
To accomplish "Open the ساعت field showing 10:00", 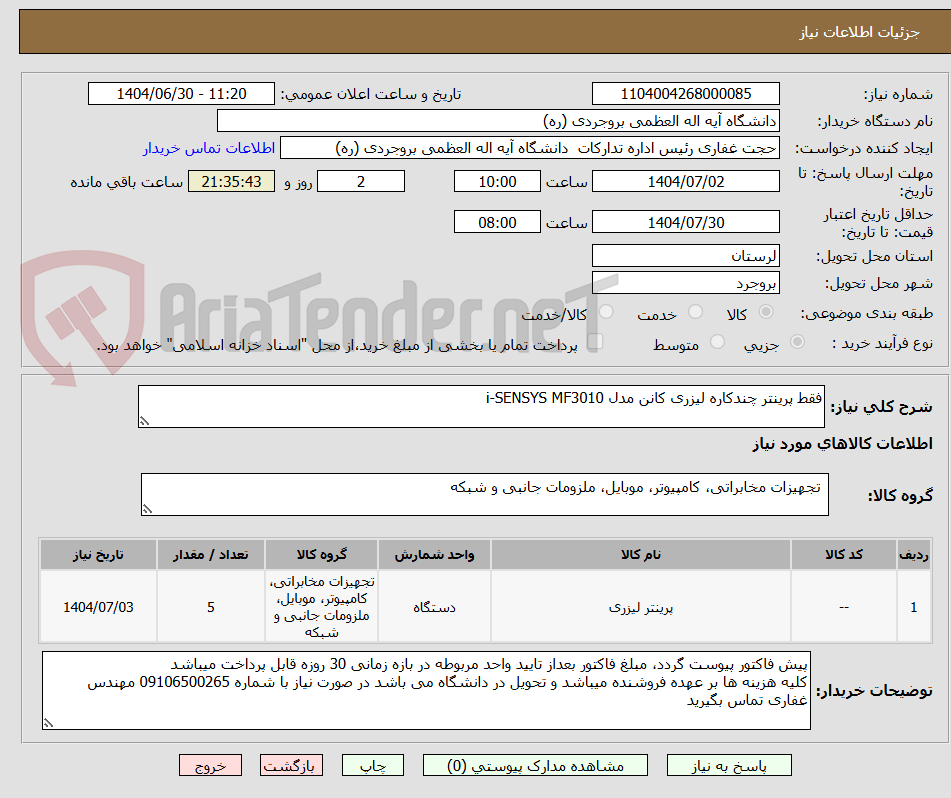I will point(497,181).
